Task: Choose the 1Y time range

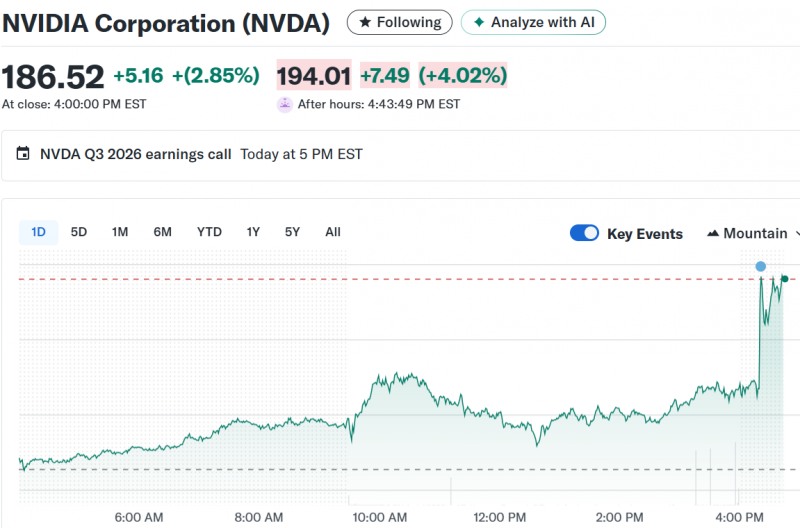Action: click(x=254, y=232)
